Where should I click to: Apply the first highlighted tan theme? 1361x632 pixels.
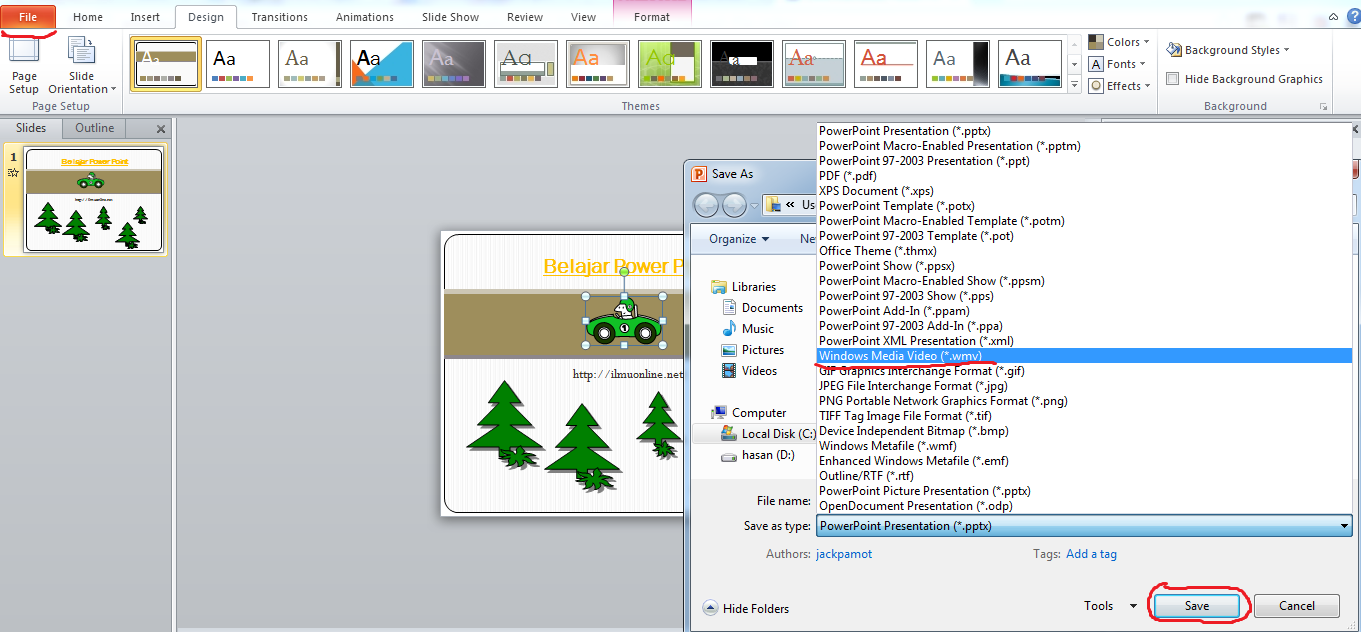click(166, 64)
